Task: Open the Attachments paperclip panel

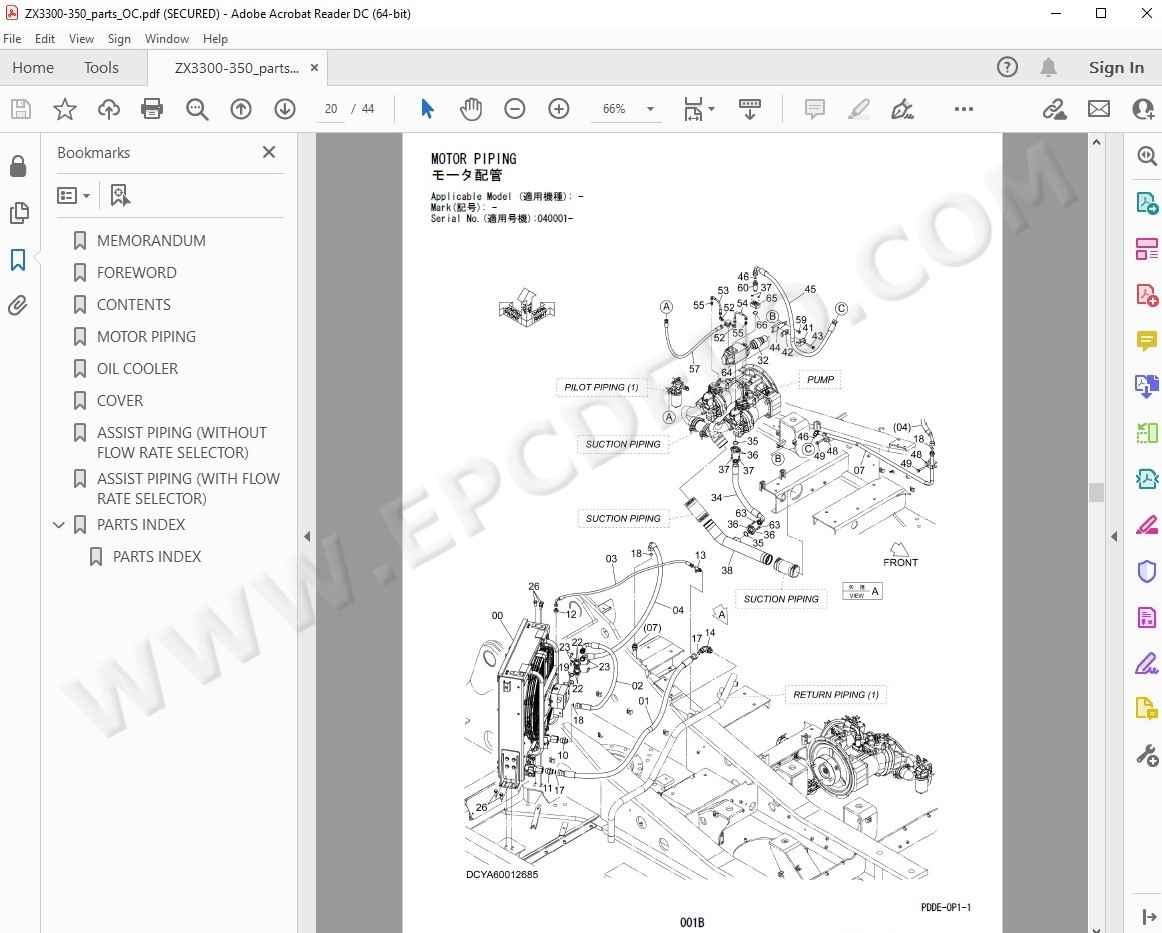Action: coord(18,306)
